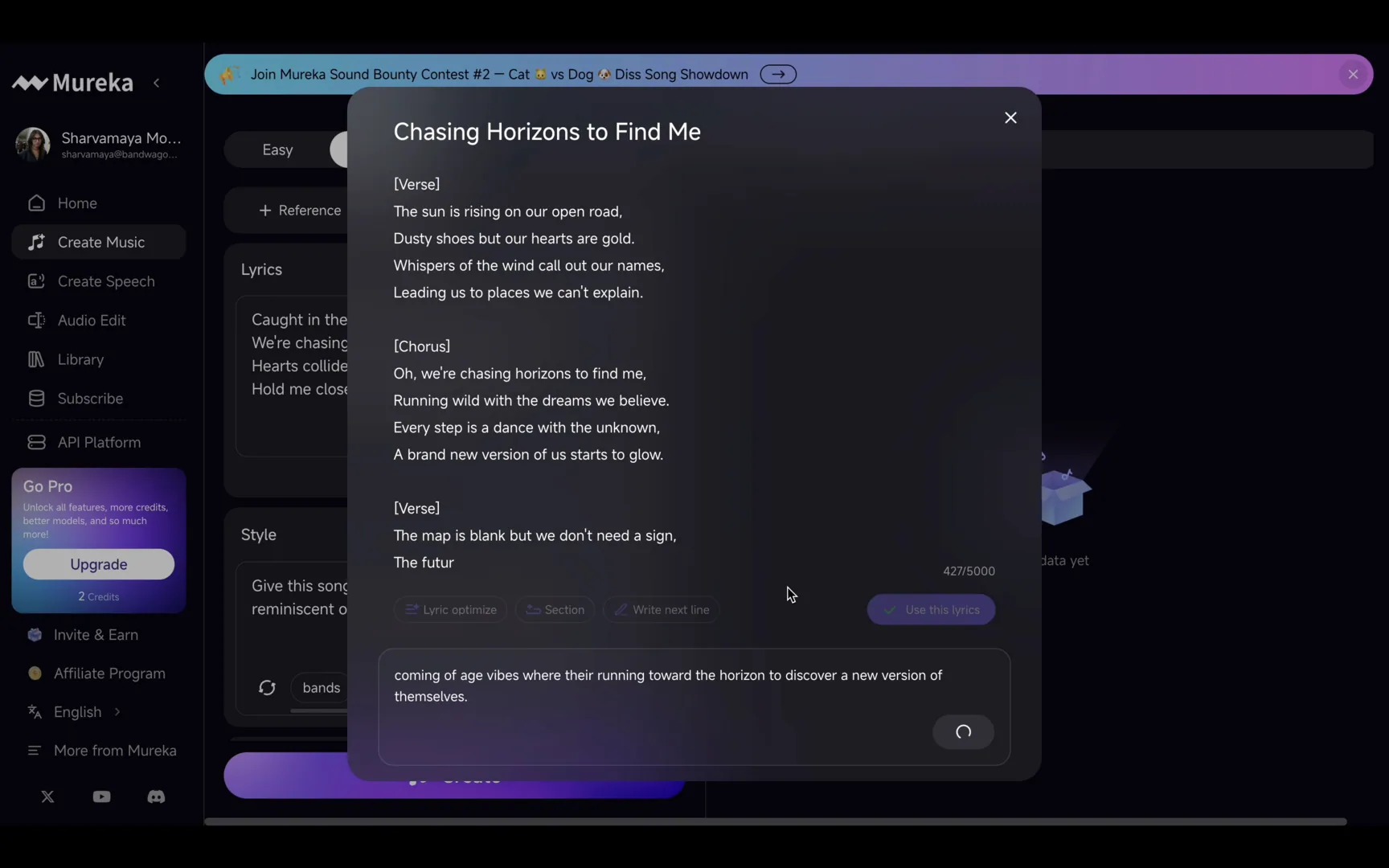Click the Audio Edit icon
1389x868 pixels.
[36, 321]
